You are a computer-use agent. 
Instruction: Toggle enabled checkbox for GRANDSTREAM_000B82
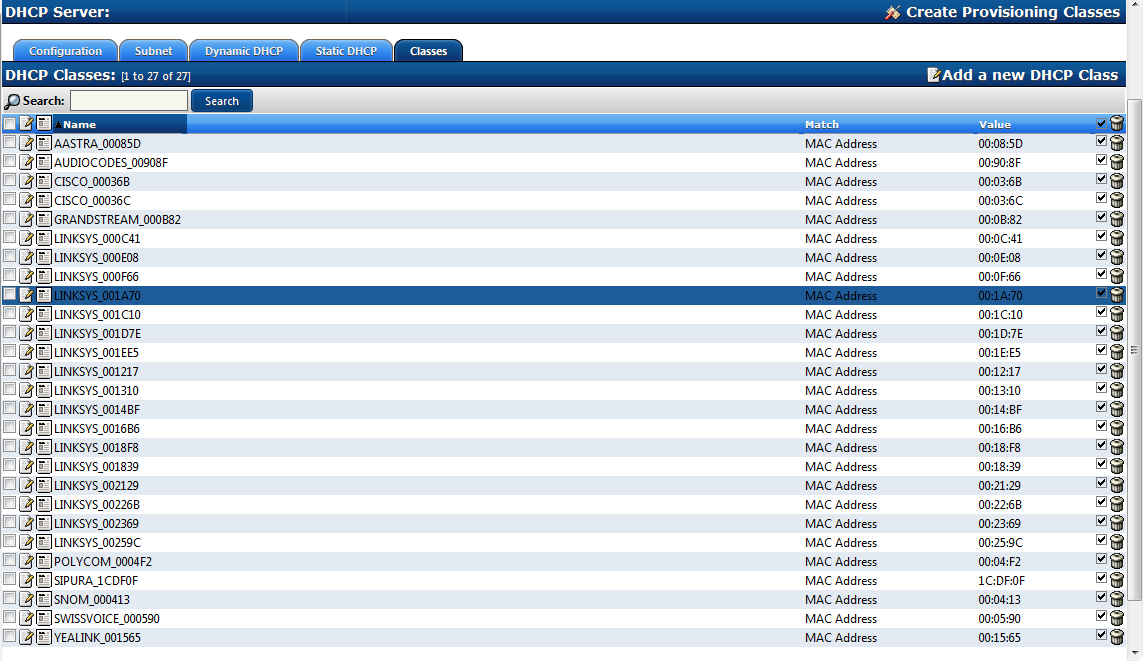coord(1101,217)
